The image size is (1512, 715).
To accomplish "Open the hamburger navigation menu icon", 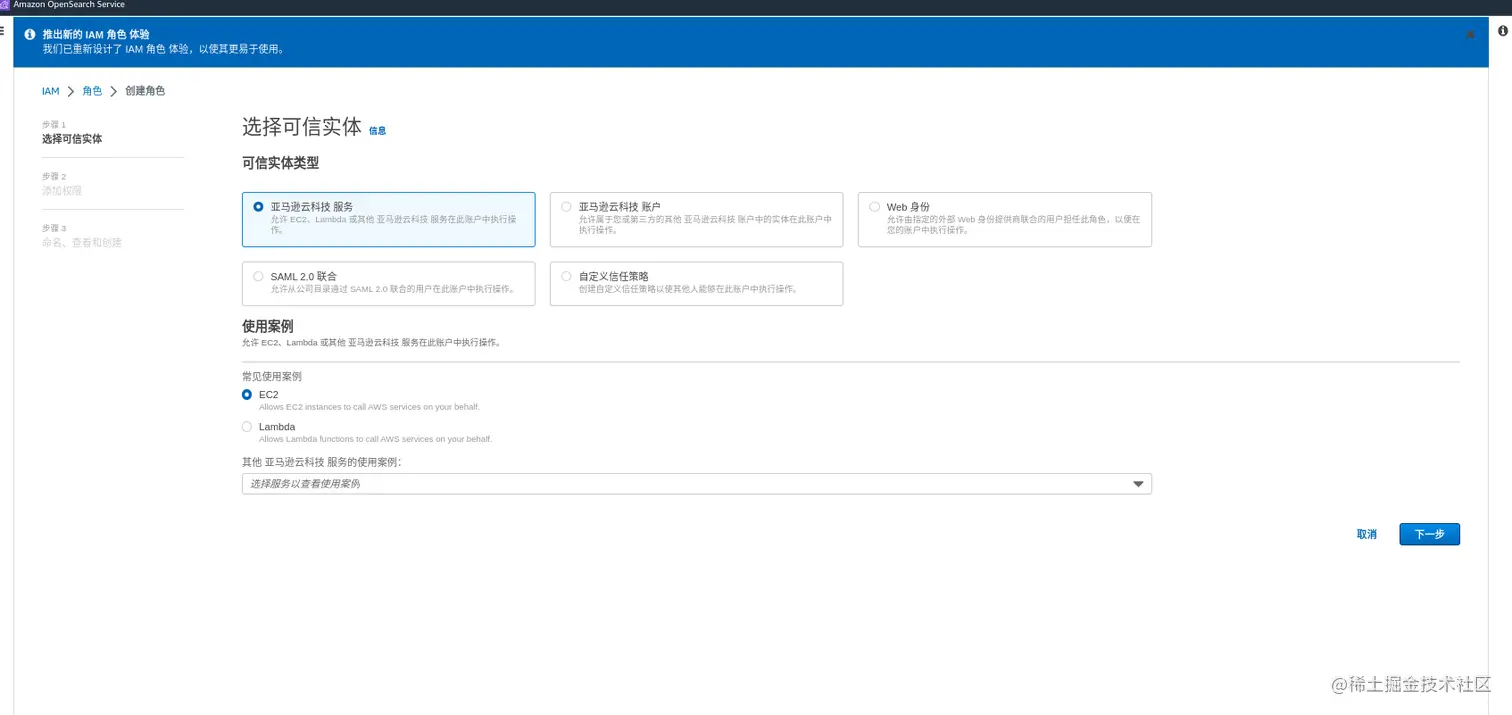I will click(x=2, y=31).
